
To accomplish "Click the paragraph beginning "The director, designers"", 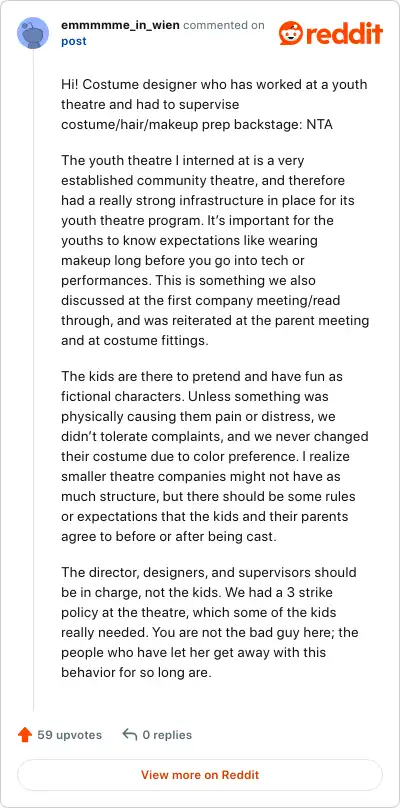I will pyautogui.click(x=210, y=622).
